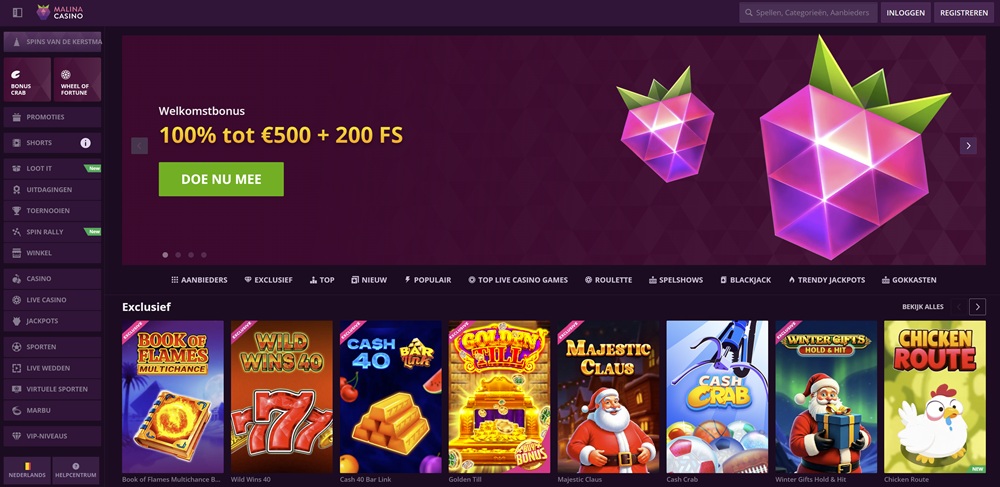Open the Winkel shop item

[x=52, y=253]
